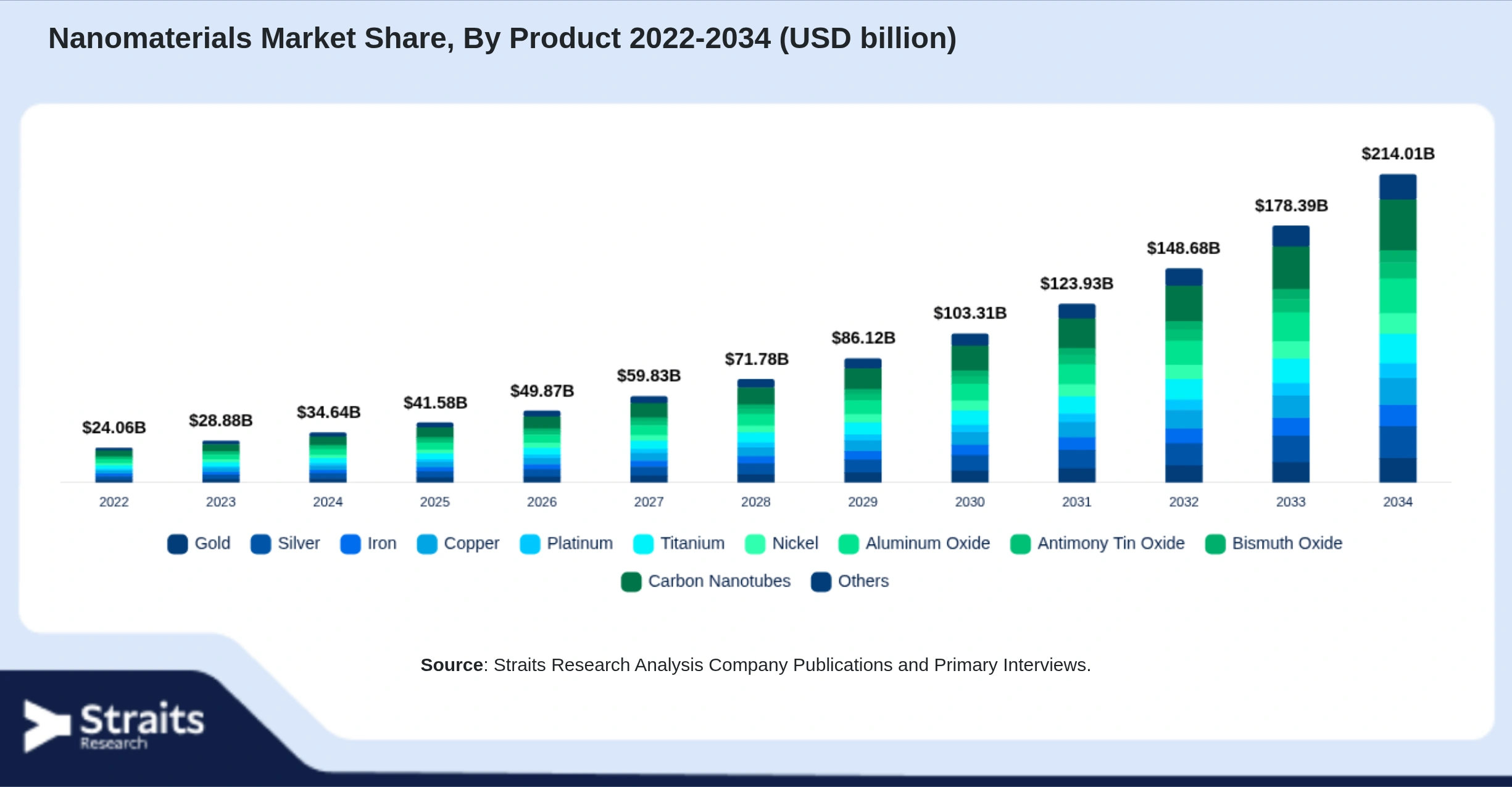Image resolution: width=1512 pixels, height=787 pixels.
Task: Click the Bismuth Oxide legend swatch
Action: pyautogui.click(x=1215, y=544)
